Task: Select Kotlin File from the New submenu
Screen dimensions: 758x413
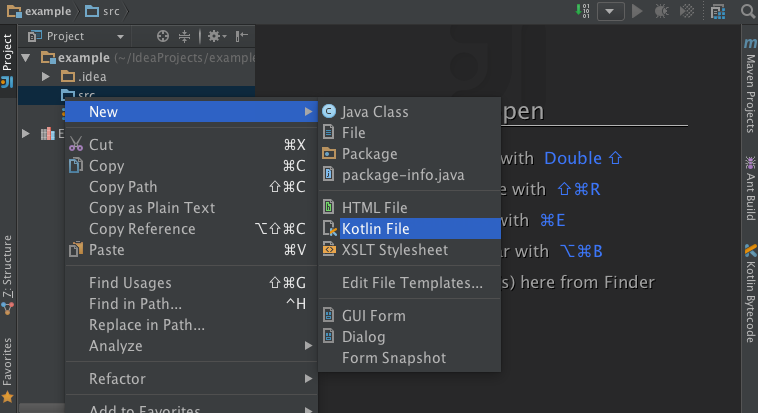Action: pyautogui.click(x=375, y=229)
